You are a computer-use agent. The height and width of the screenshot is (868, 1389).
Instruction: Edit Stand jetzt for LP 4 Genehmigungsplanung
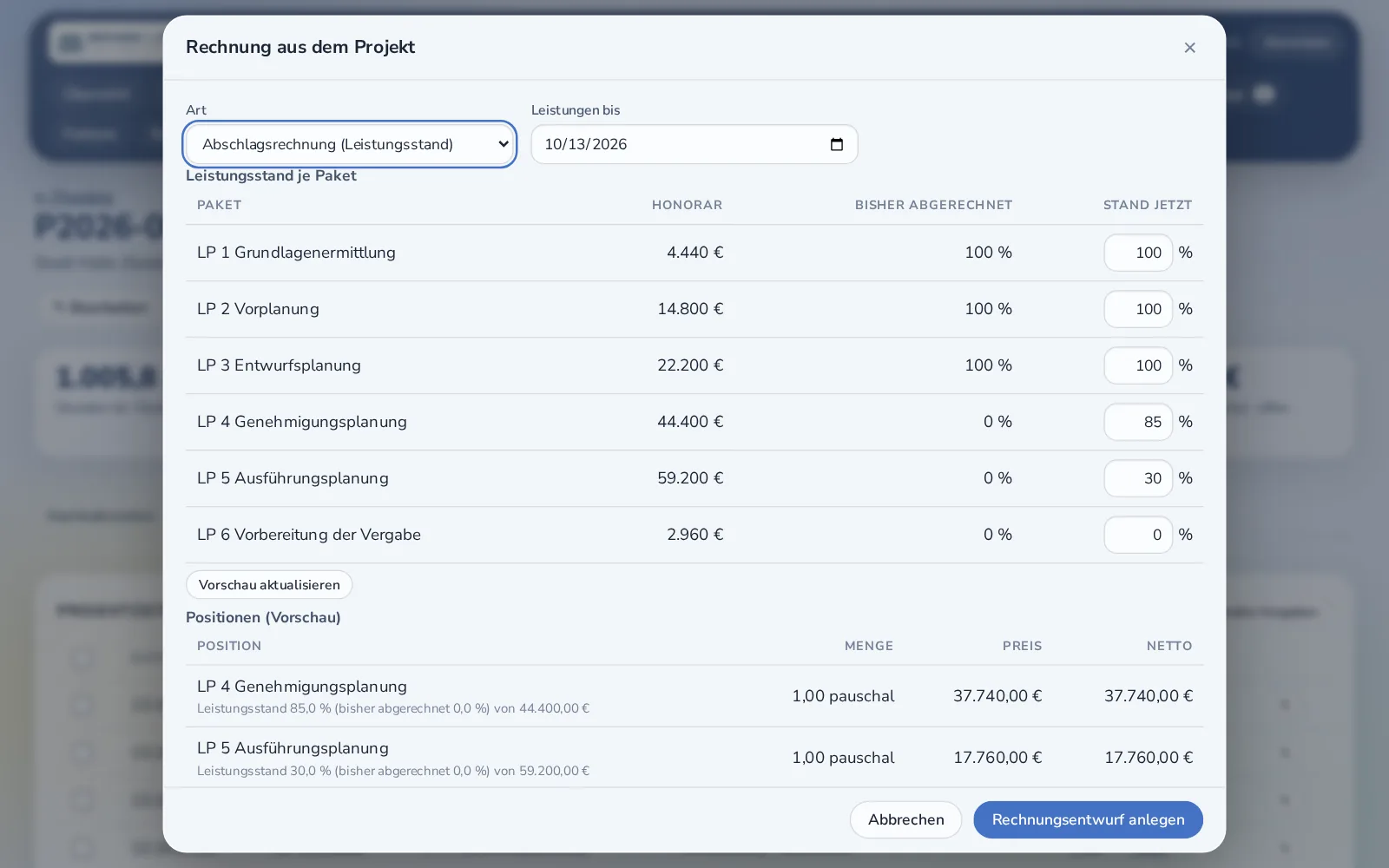point(1138,422)
